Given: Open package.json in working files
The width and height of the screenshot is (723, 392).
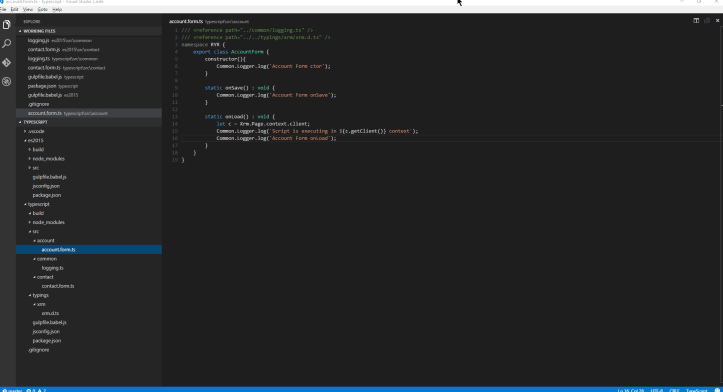Looking at the screenshot, I should point(89,86).
